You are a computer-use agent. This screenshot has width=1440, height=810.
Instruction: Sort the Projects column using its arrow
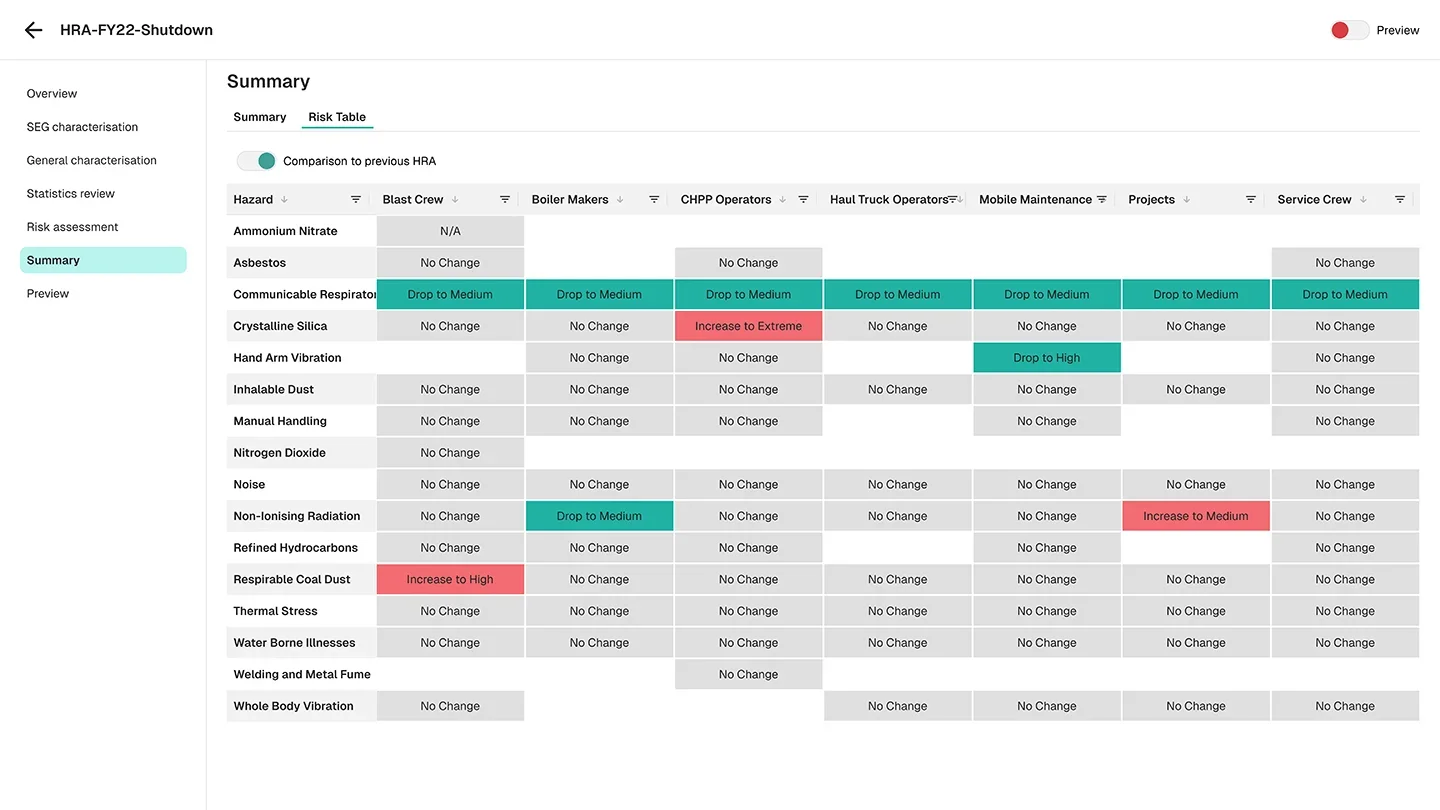coord(1188,199)
